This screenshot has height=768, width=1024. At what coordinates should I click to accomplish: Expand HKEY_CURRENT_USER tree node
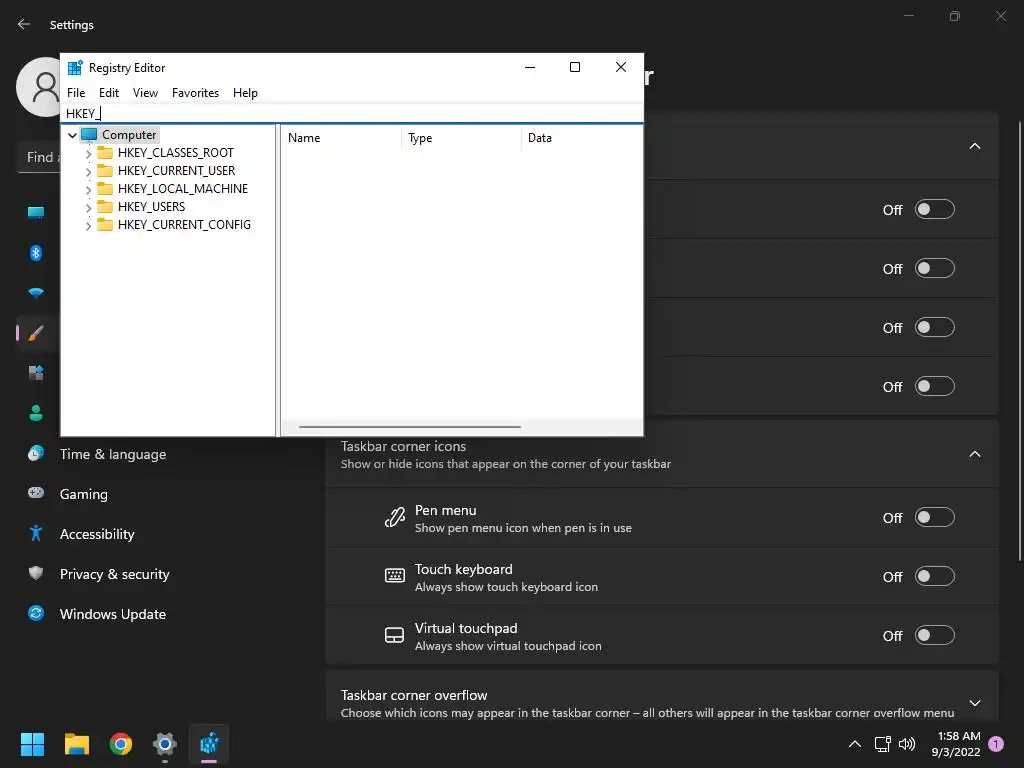click(x=88, y=172)
